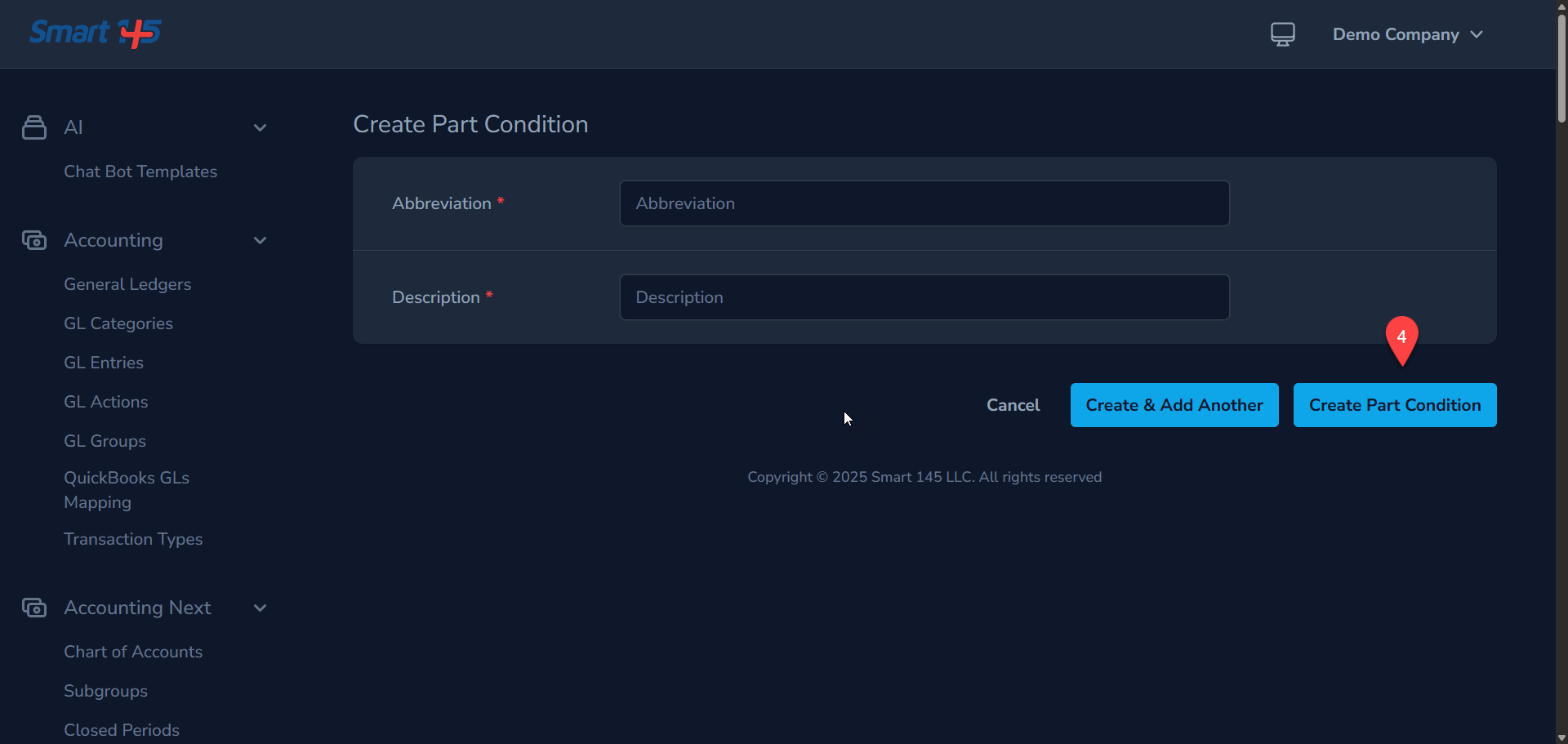
Task: Click the Accounting Next section icon
Action: click(x=34, y=608)
